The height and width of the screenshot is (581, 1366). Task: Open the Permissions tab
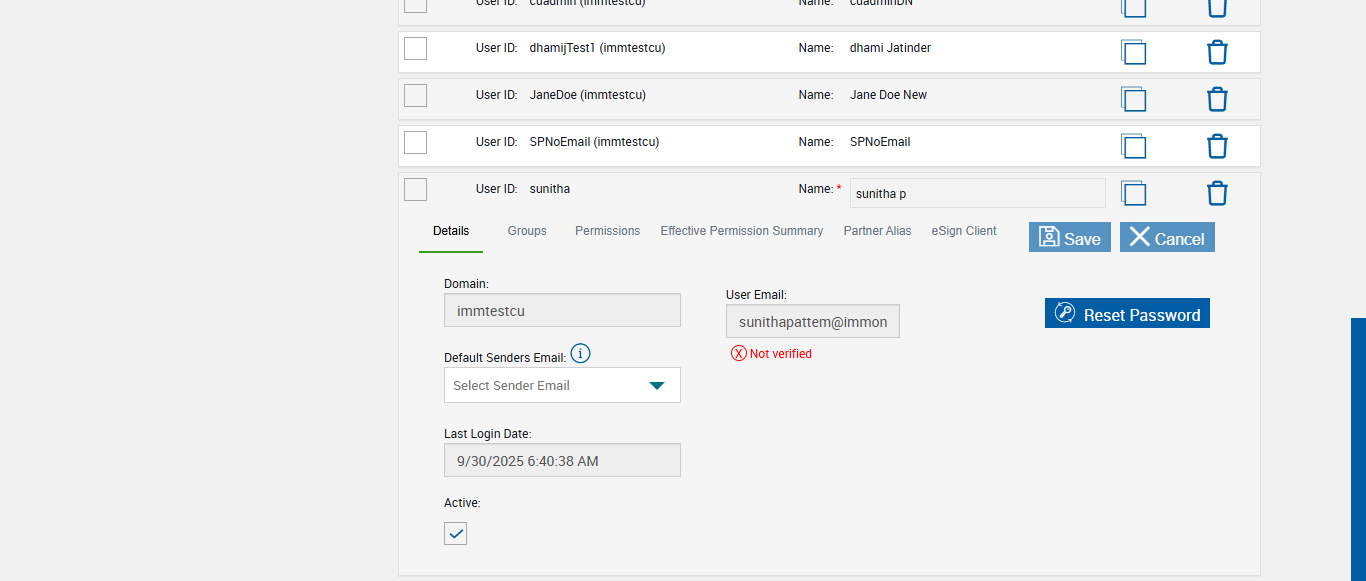pos(607,231)
